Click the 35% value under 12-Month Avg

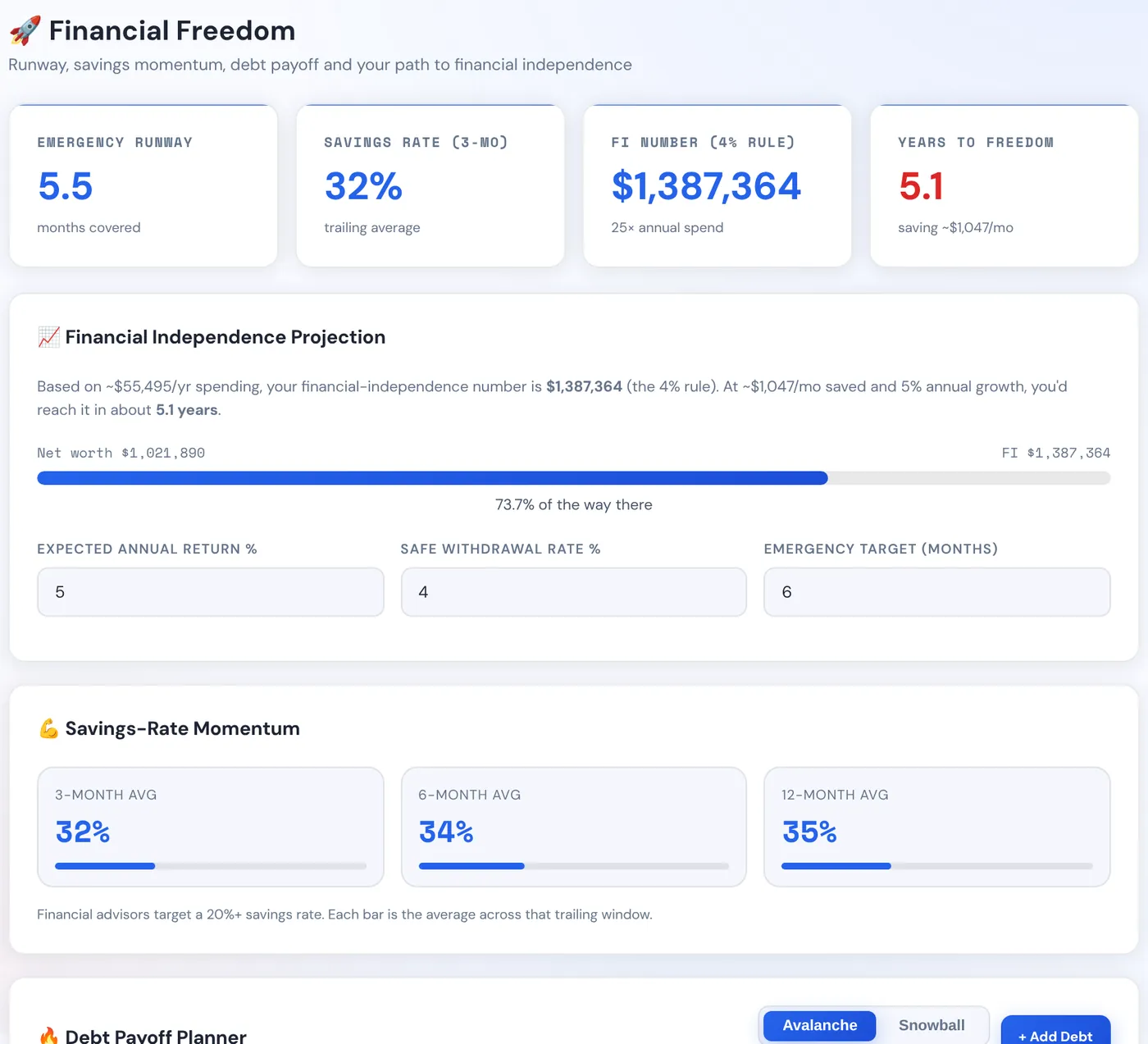tap(809, 832)
